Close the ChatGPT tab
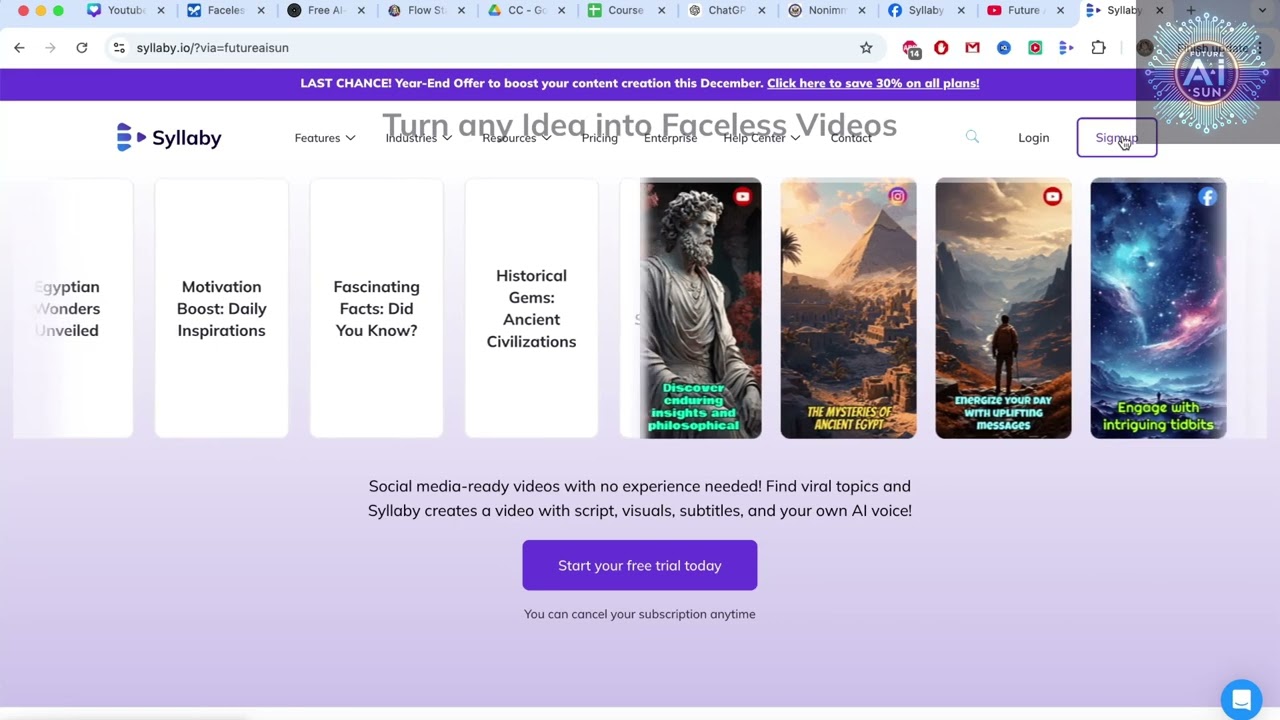Viewport: 1280px width, 720px height. pos(760,11)
